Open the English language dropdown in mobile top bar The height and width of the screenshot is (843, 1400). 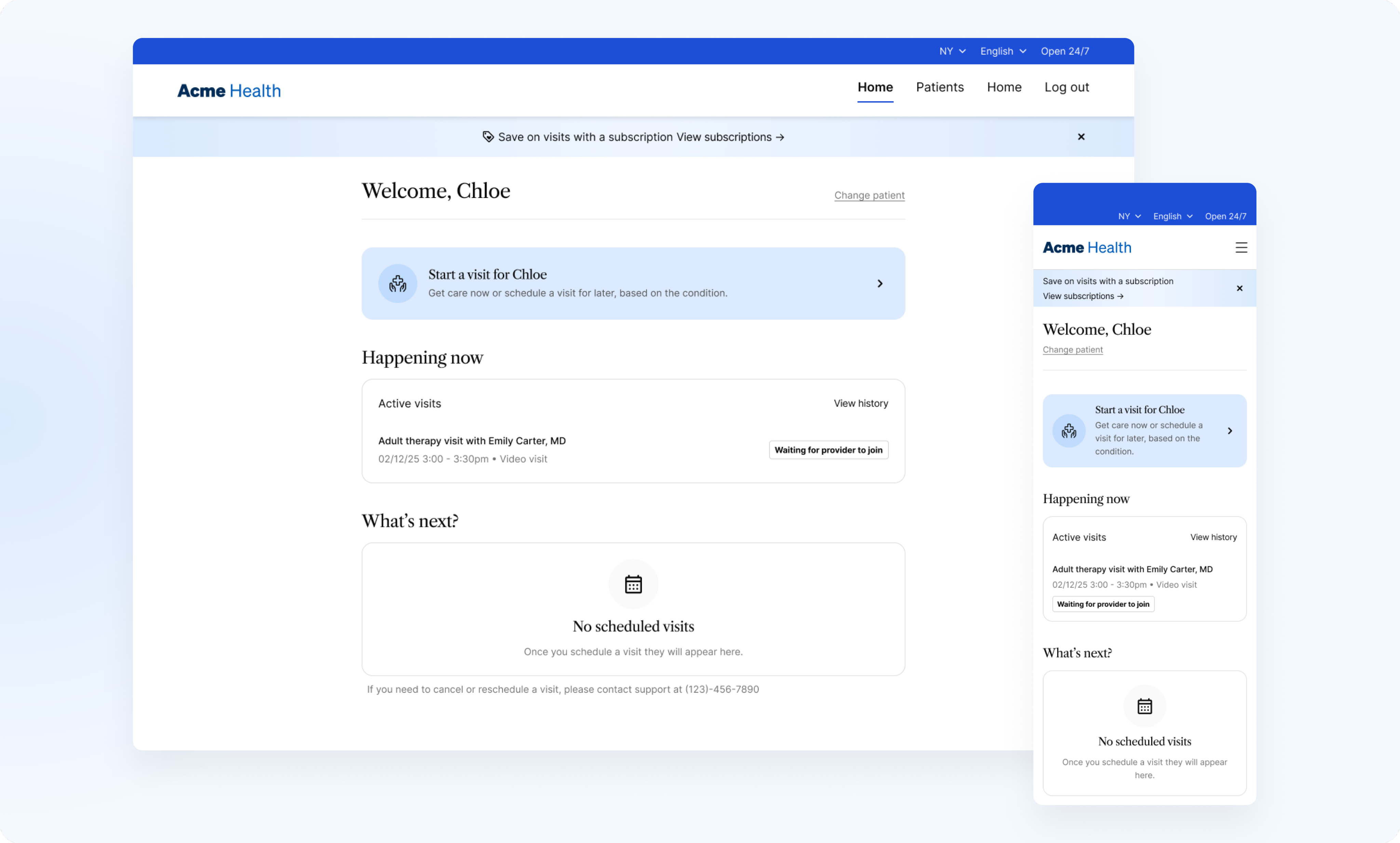1173,216
